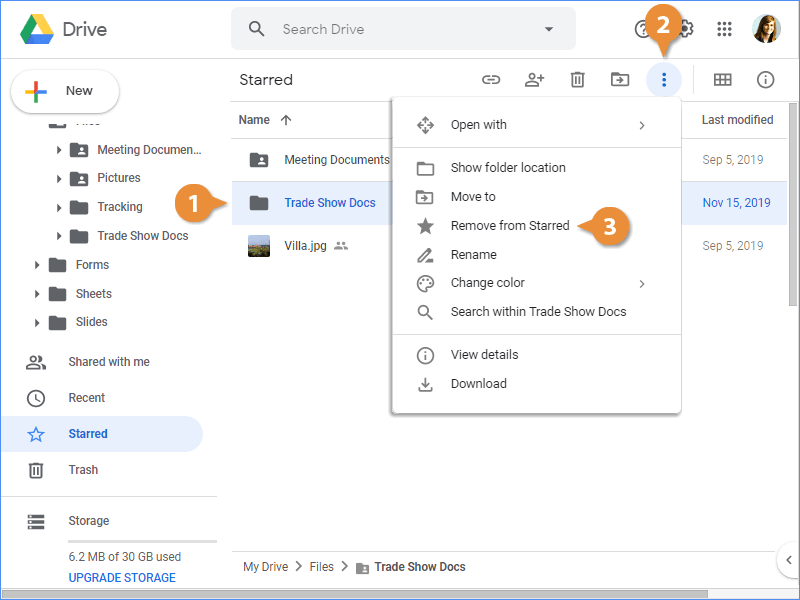Toggle the View details info panel
This screenshot has height=600, width=800.
point(766,80)
